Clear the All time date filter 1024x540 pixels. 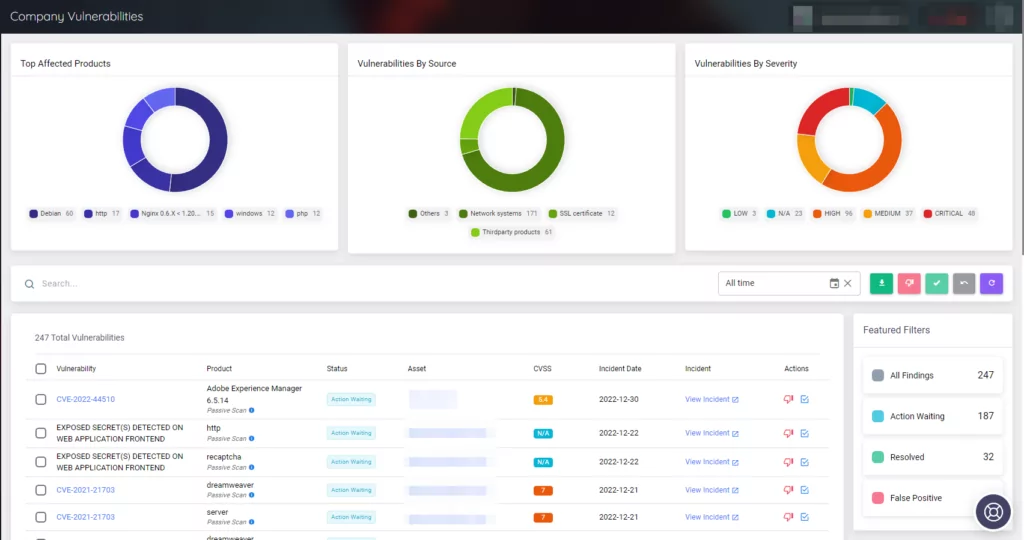coord(848,283)
